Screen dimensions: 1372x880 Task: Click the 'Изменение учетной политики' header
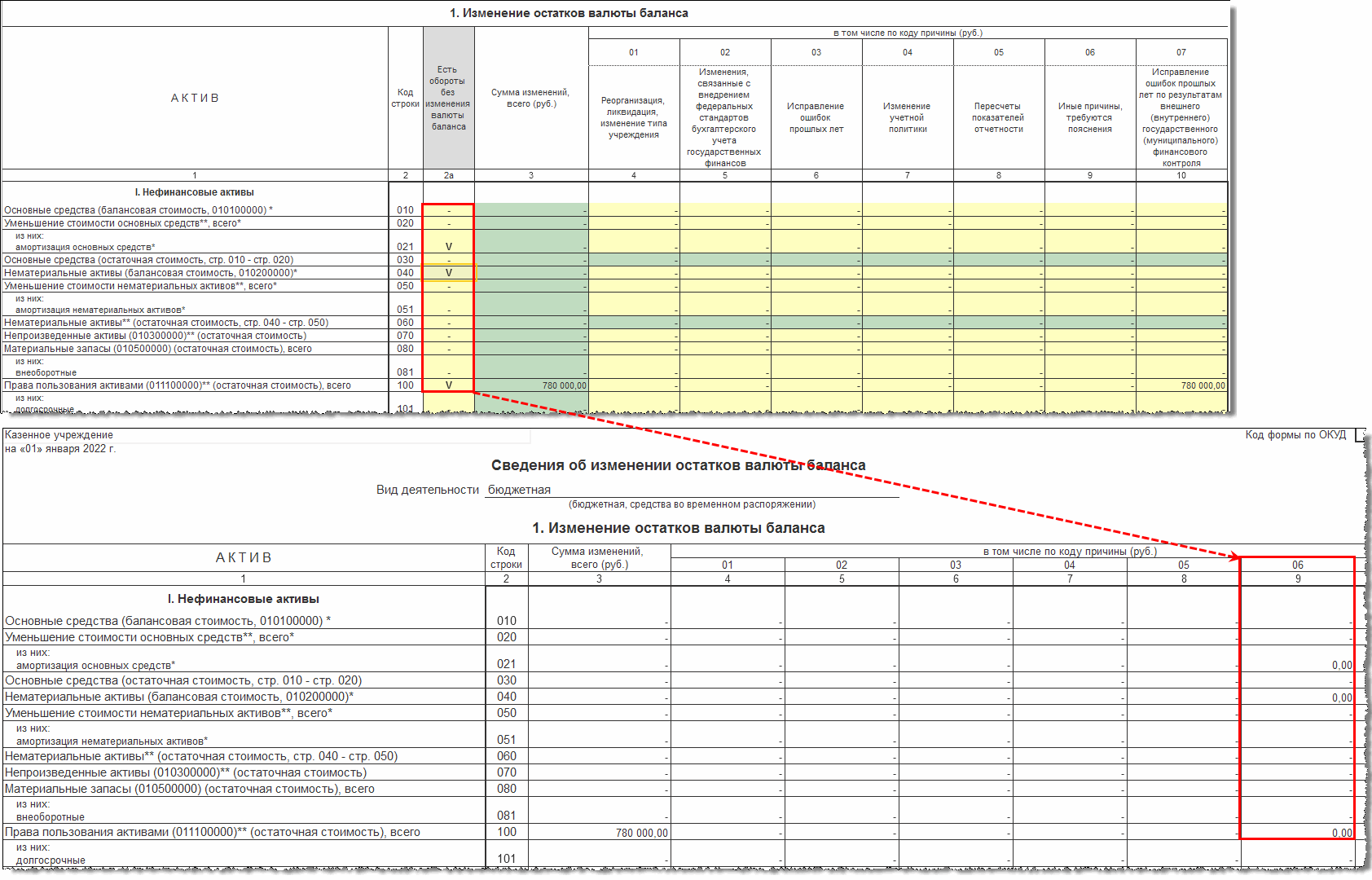pyautogui.click(x=907, y=117)
